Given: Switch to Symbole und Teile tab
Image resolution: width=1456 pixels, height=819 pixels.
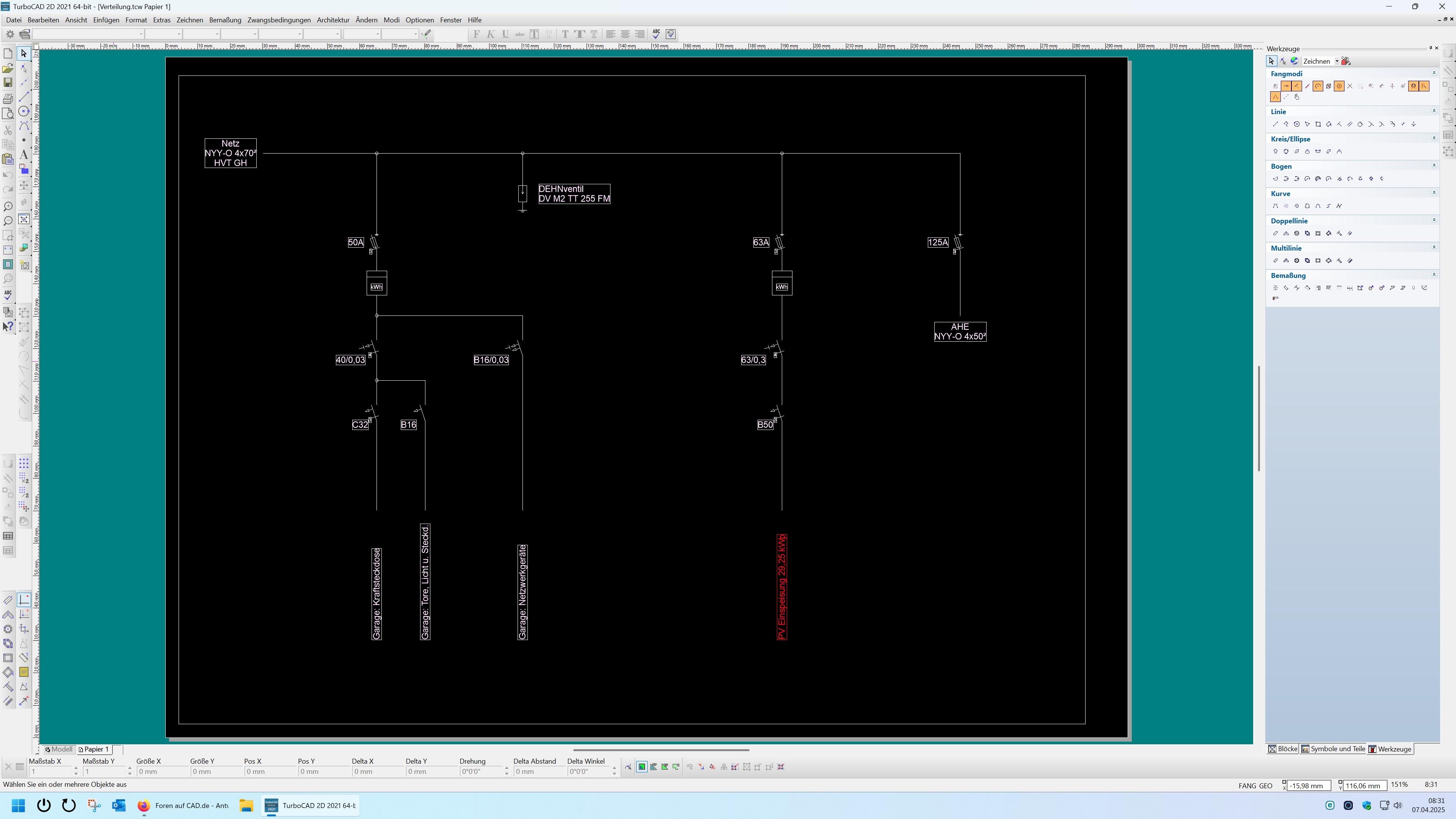Looking at the screenshot, I should [x=1333, y=750].
